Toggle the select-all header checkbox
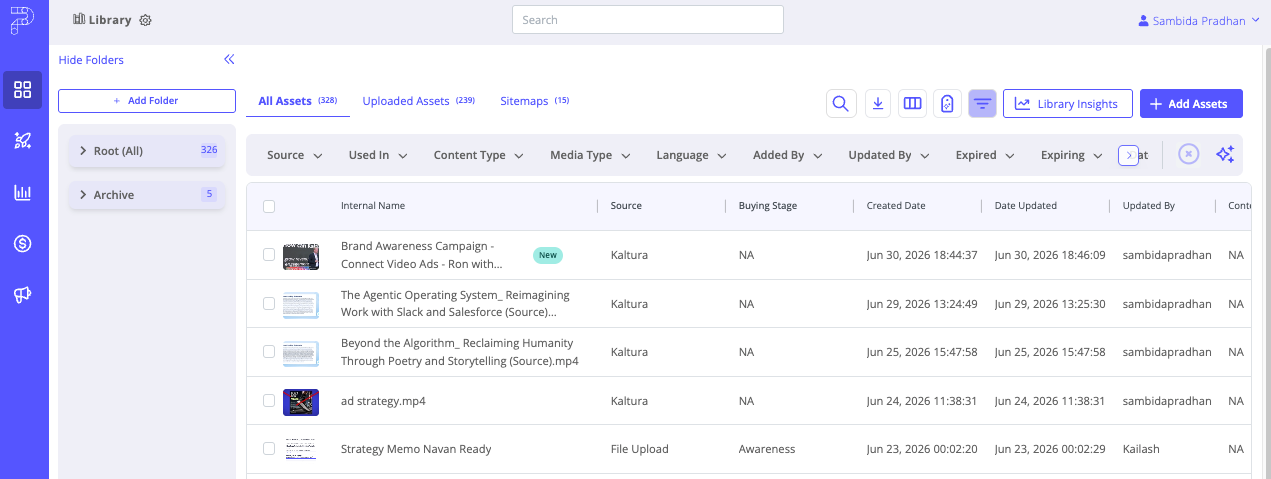Viewport: 1271px width, 479px height. click(x=269, y=206)
